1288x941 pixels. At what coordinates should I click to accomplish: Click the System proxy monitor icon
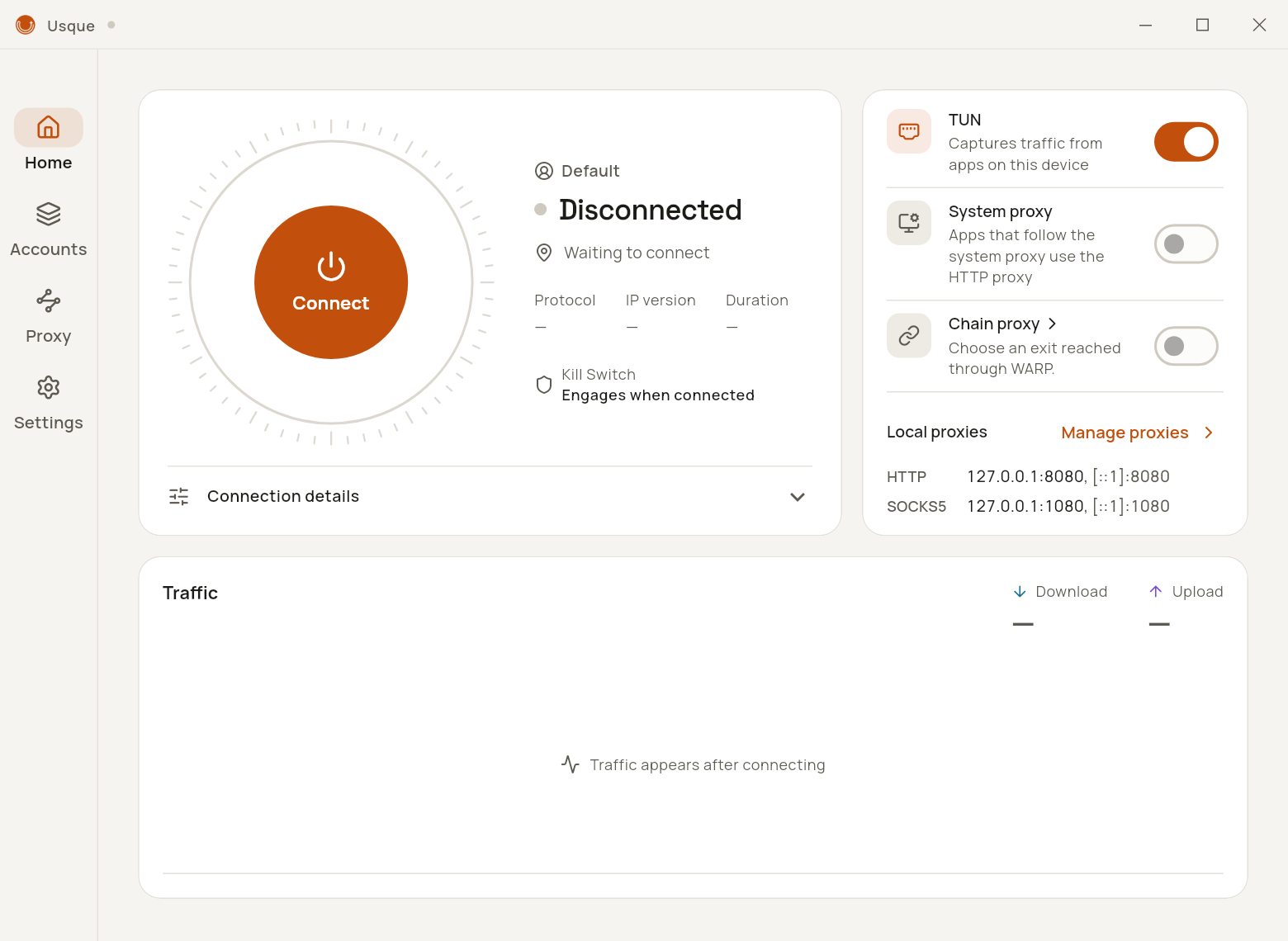click(909, 223)
